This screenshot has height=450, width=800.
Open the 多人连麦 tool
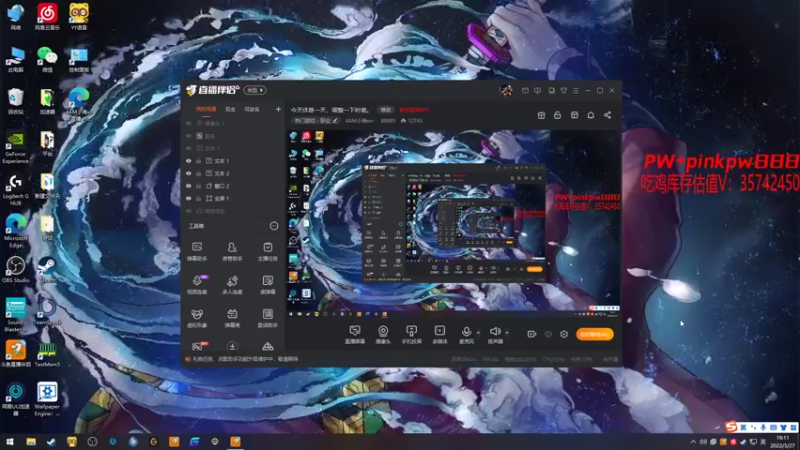tap(232, 285)
